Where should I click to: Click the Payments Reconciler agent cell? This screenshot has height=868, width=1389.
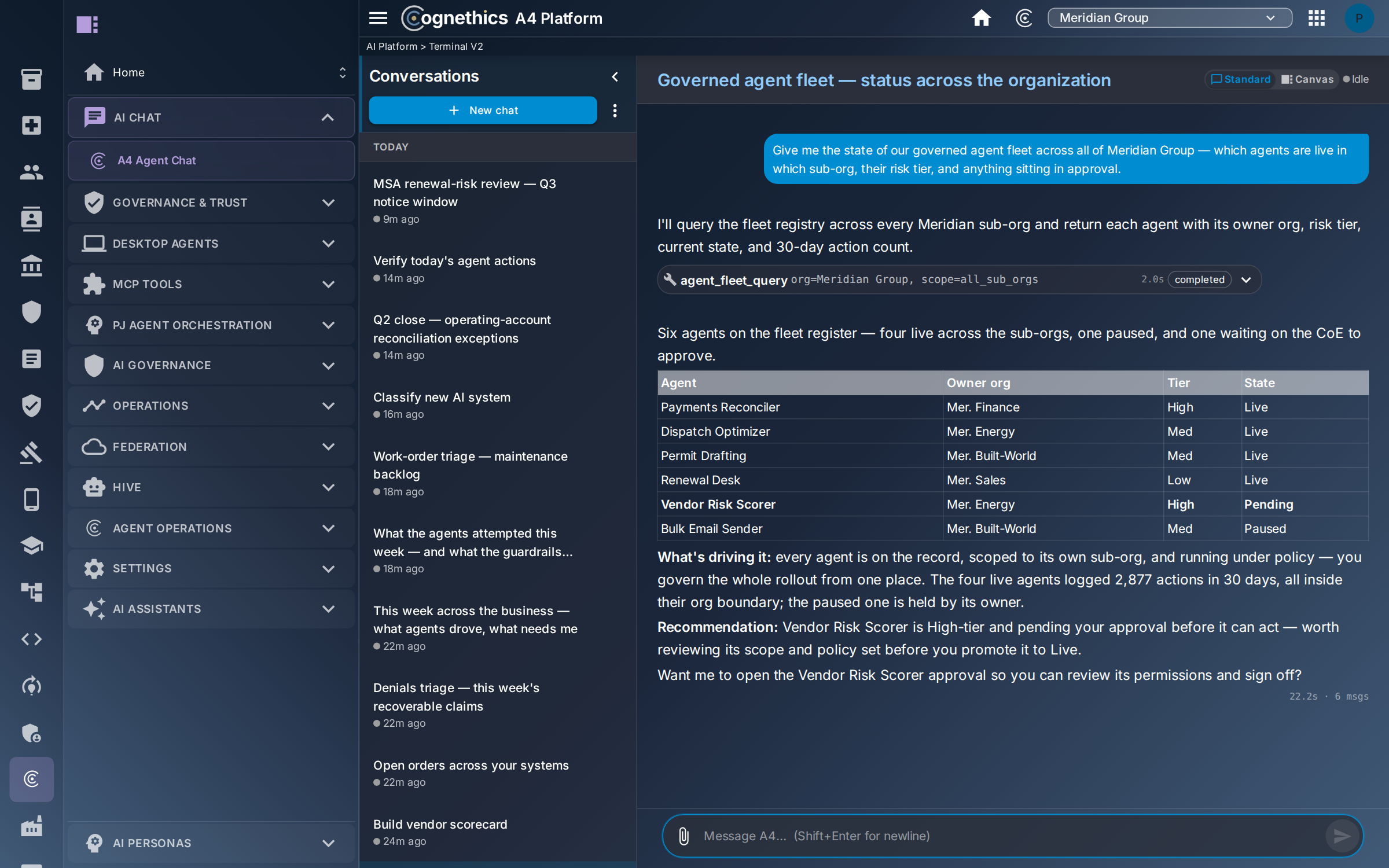point(800,407)
